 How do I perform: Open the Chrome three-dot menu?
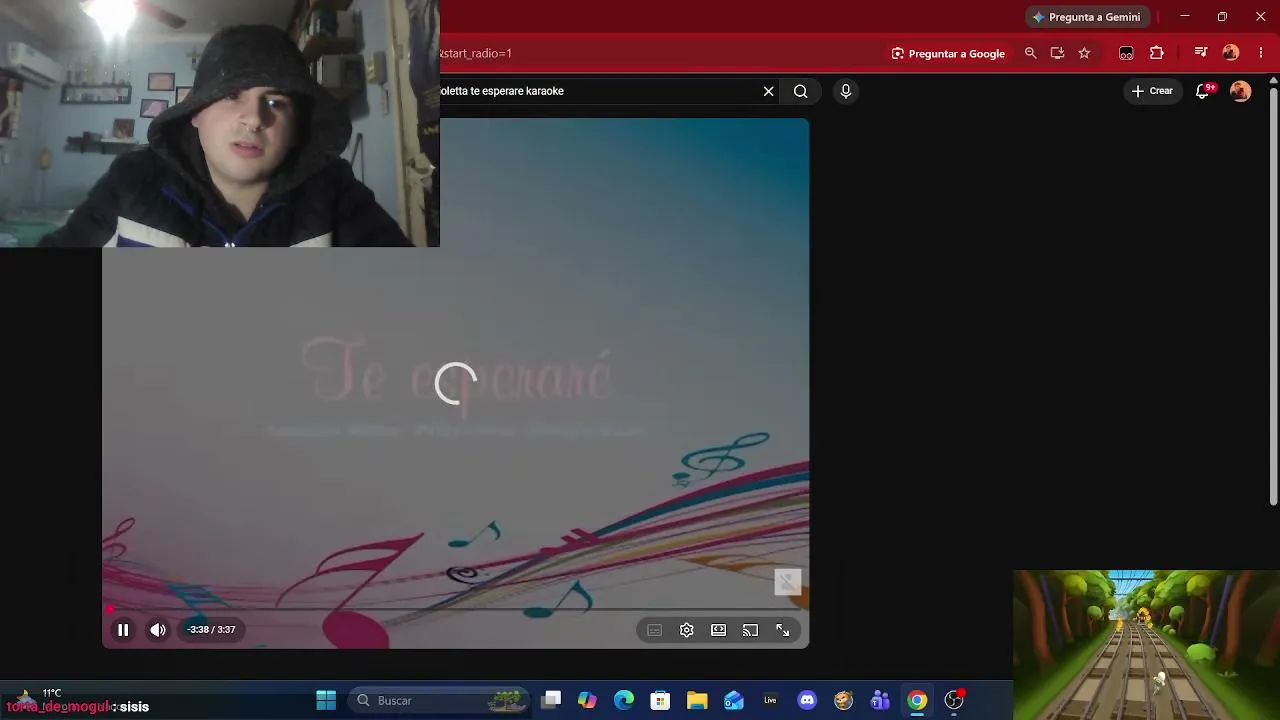click(x=1261, y=53)
